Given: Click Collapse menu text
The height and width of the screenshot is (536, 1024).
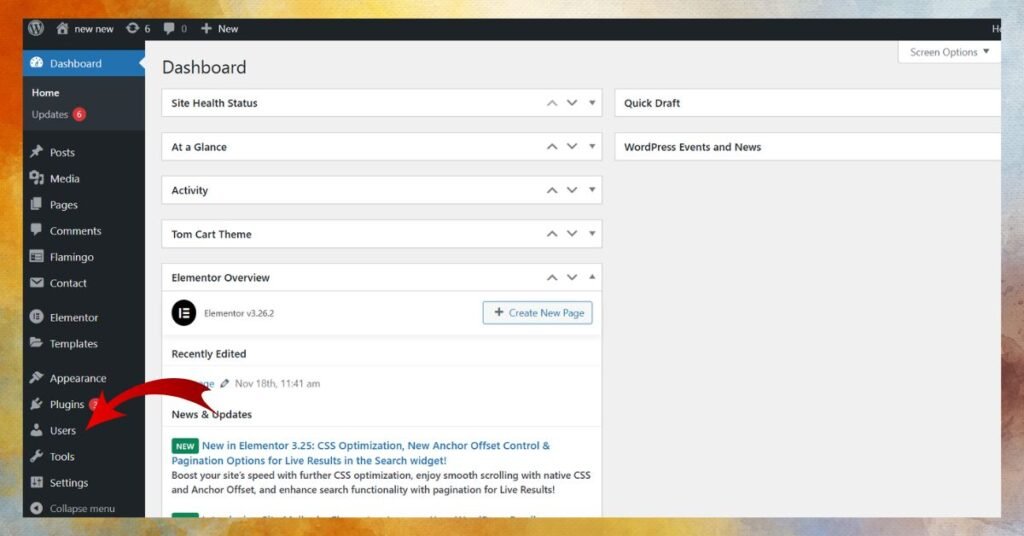Looking at the screenshot, I should 82,509.
